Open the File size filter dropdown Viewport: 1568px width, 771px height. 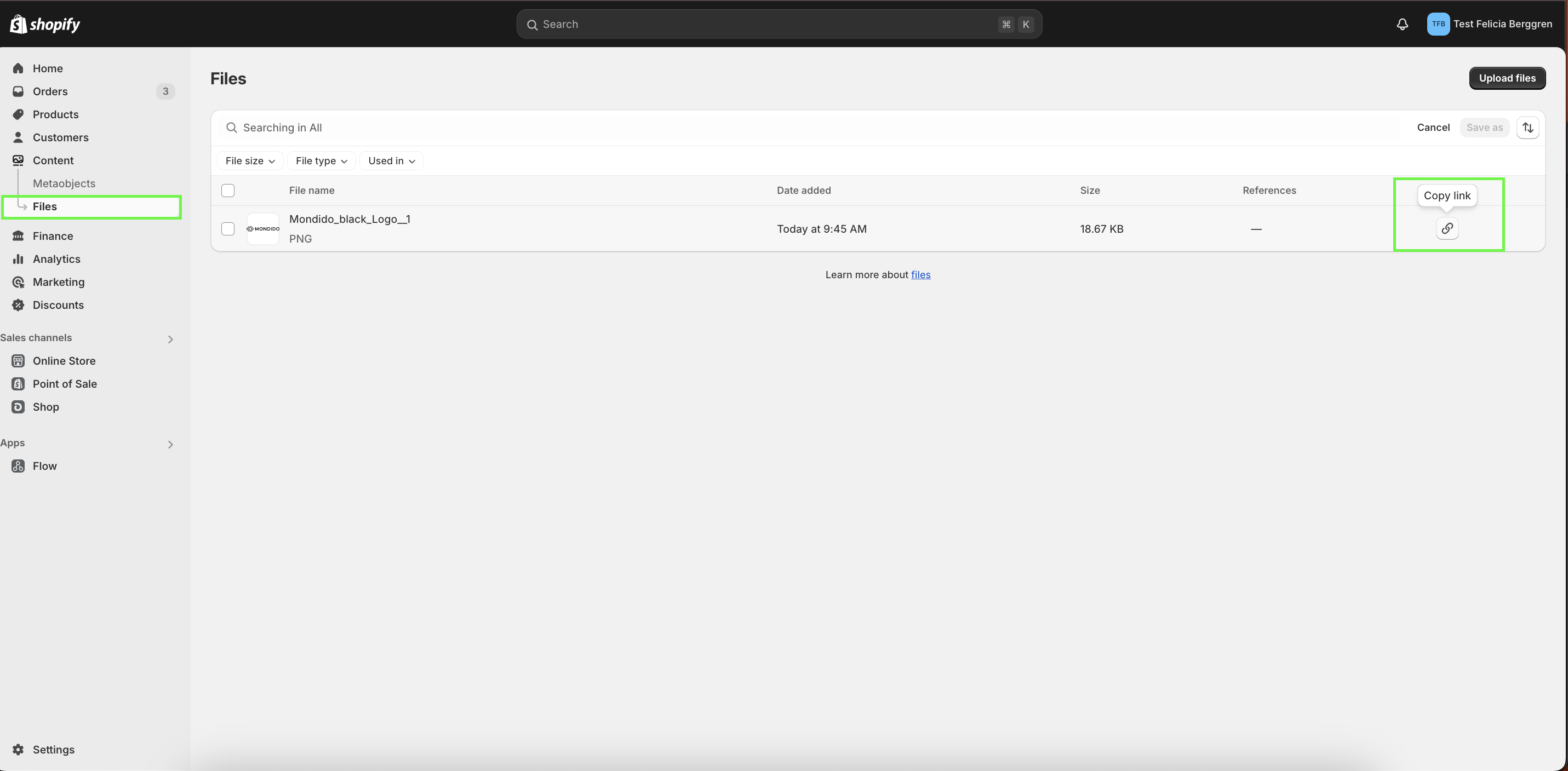pyautogui.click(x=250, y=161)
